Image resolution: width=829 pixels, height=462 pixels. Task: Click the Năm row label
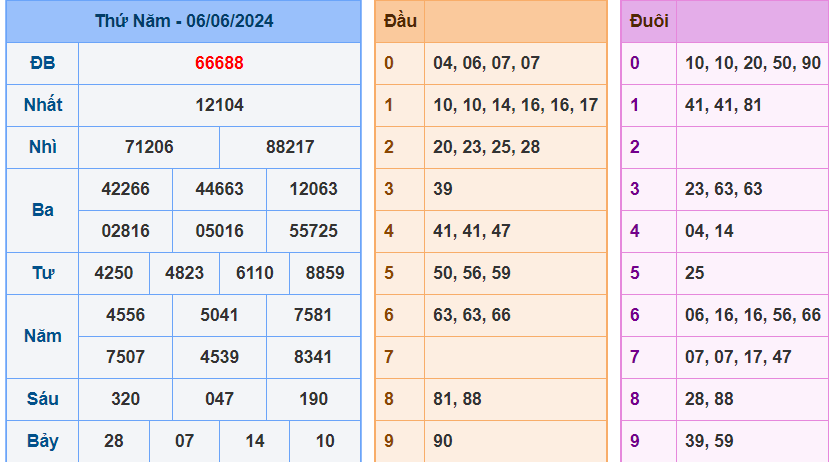tap(43, 336)
